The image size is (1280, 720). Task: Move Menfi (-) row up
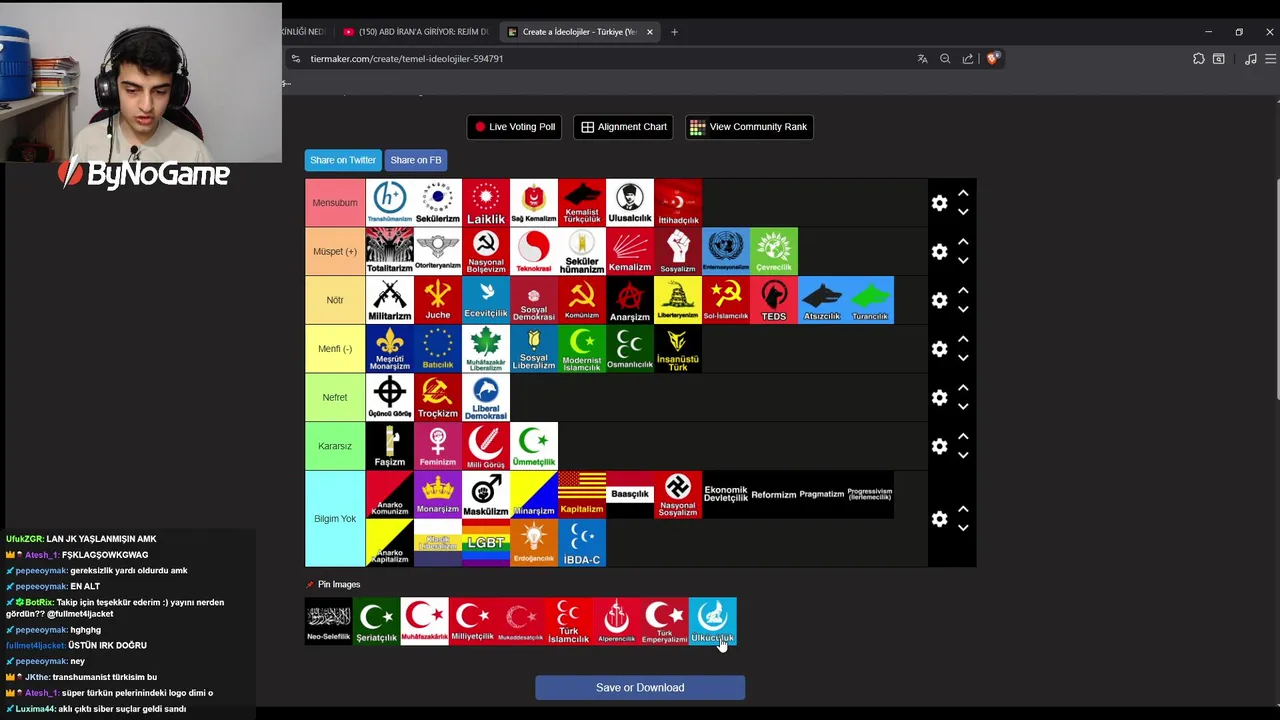click(x=963, y=339)
